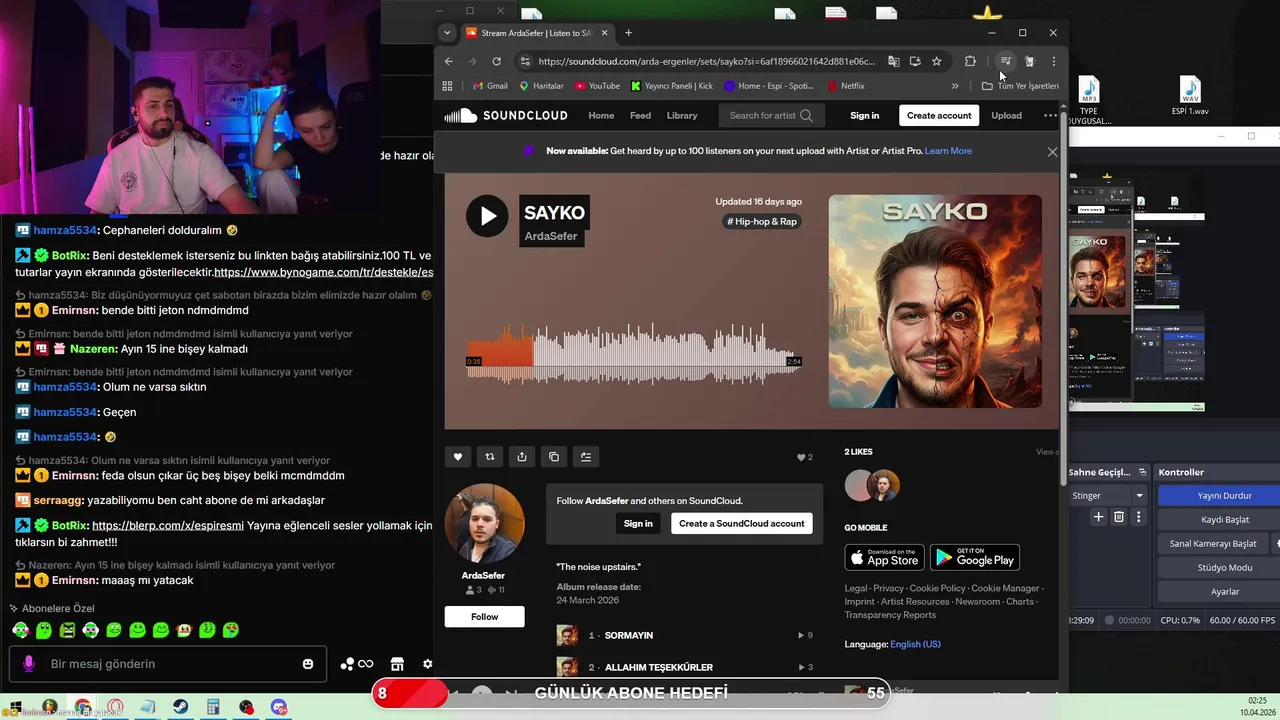Open Haritalar bookmark
The width and height of the screenshot is (1280, 720).
click(x=541, y=86)
